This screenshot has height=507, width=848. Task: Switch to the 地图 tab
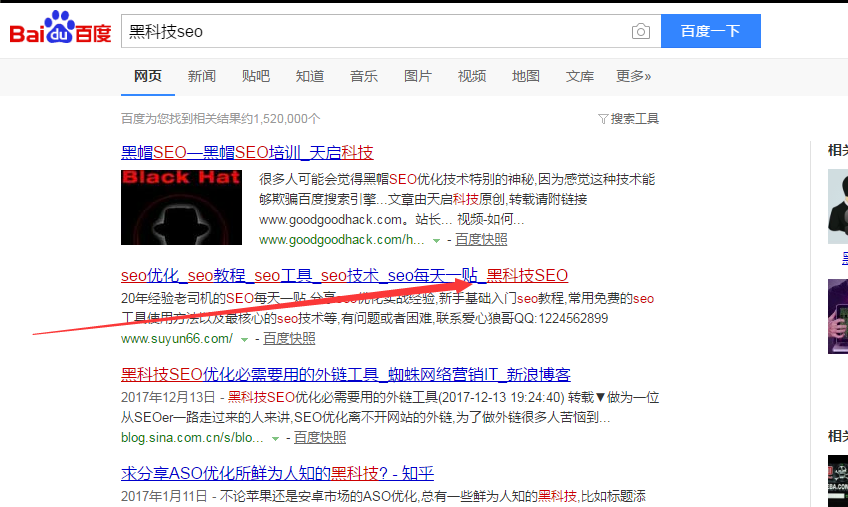(x=526, y=76)
